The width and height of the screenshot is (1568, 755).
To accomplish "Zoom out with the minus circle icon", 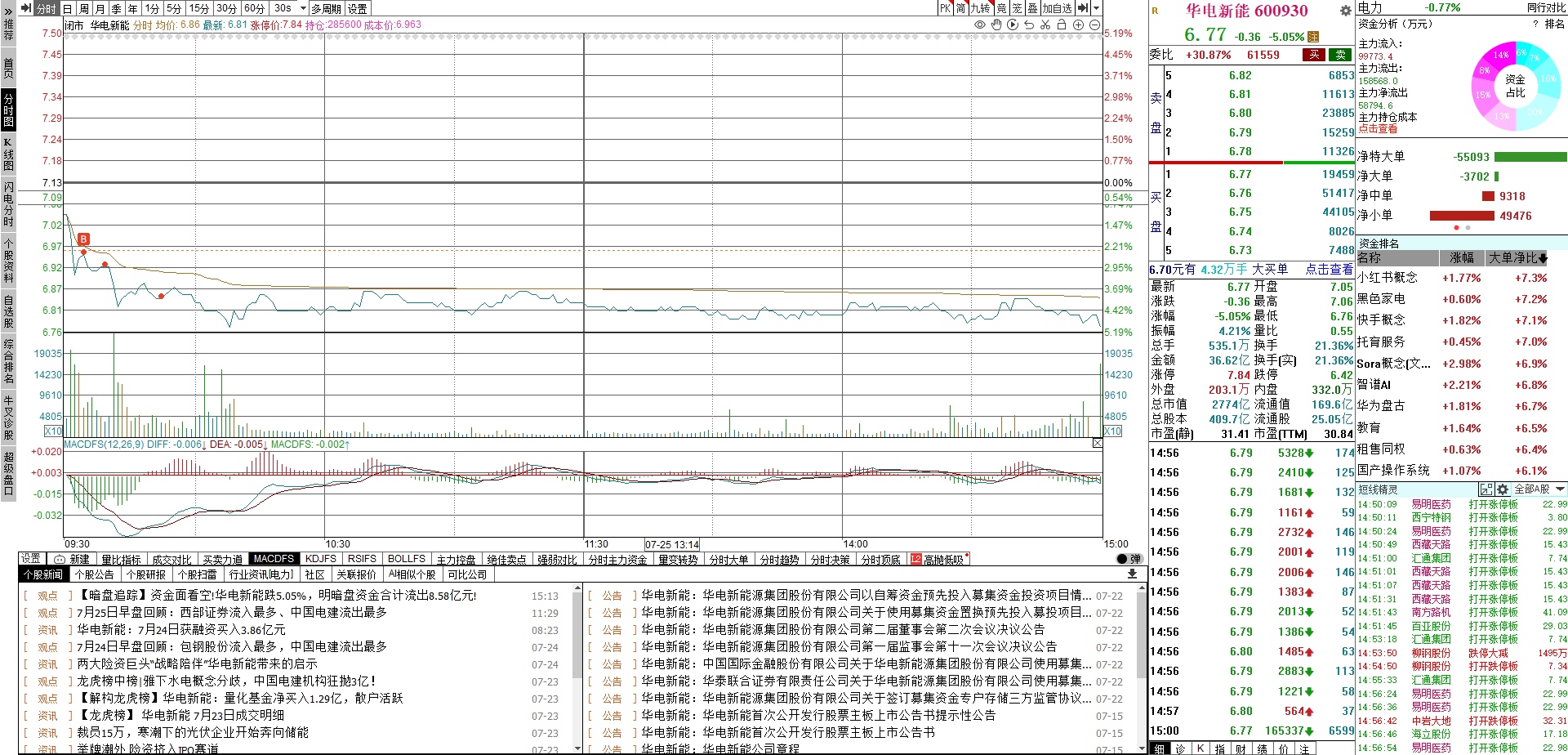I will click(1094, 25).
